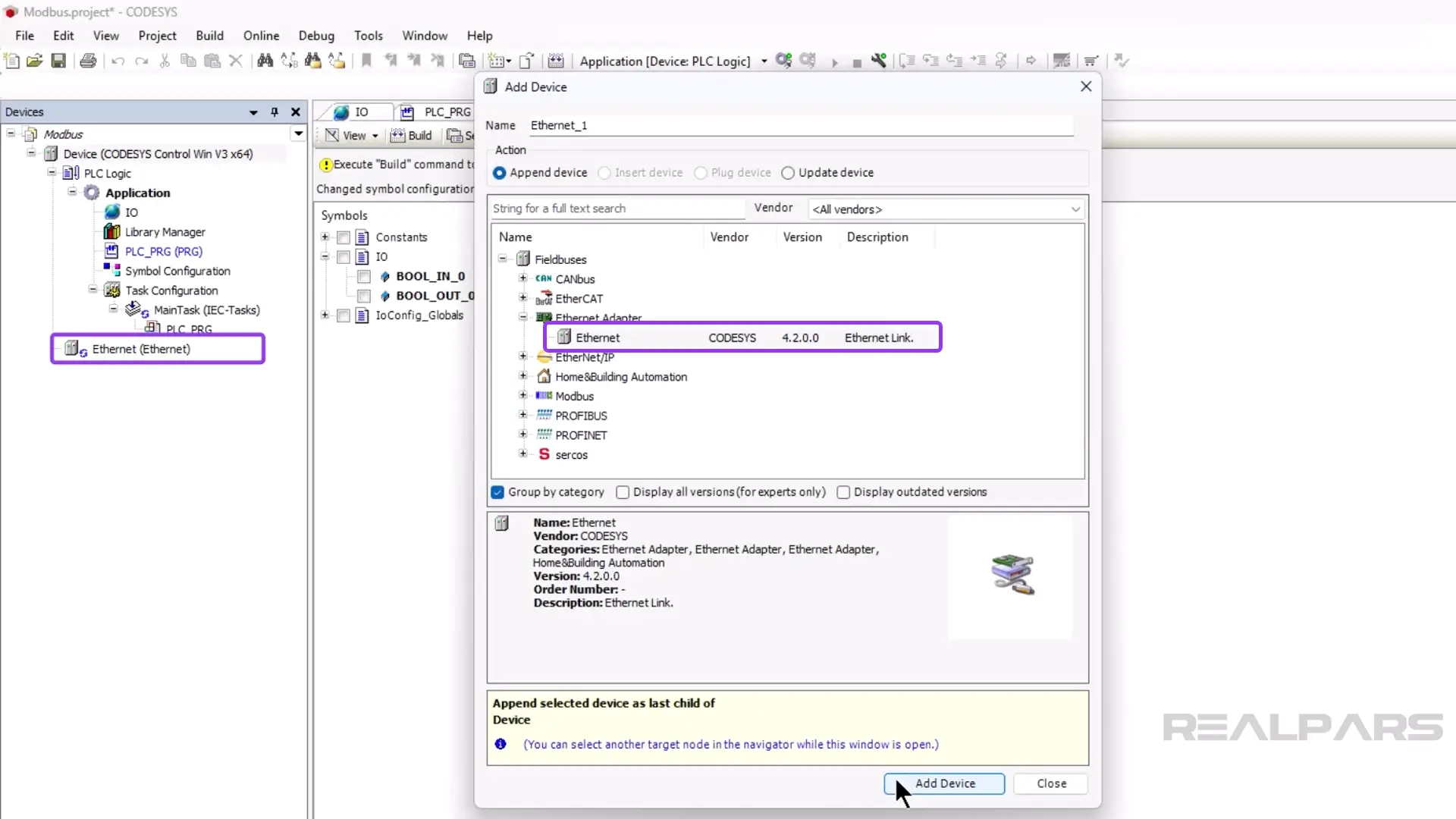Print the current document
Image resolution: width=1456 pixels, height=819 pixels.
(x=88, y=61)
